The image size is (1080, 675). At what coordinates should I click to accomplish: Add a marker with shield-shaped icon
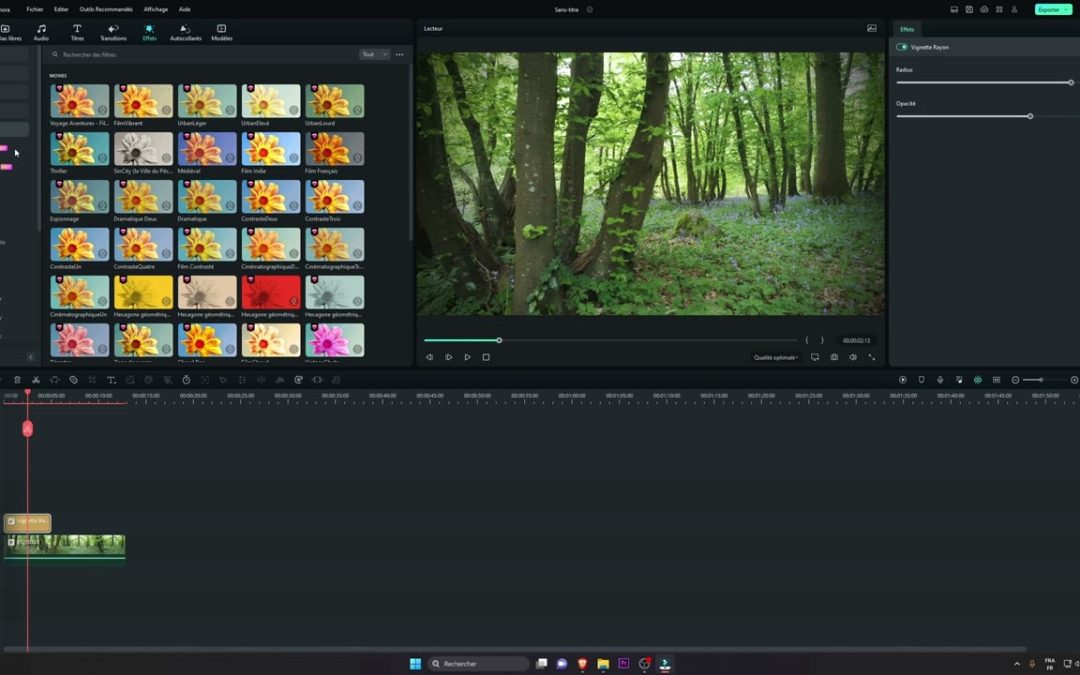[x=921, y=380]
